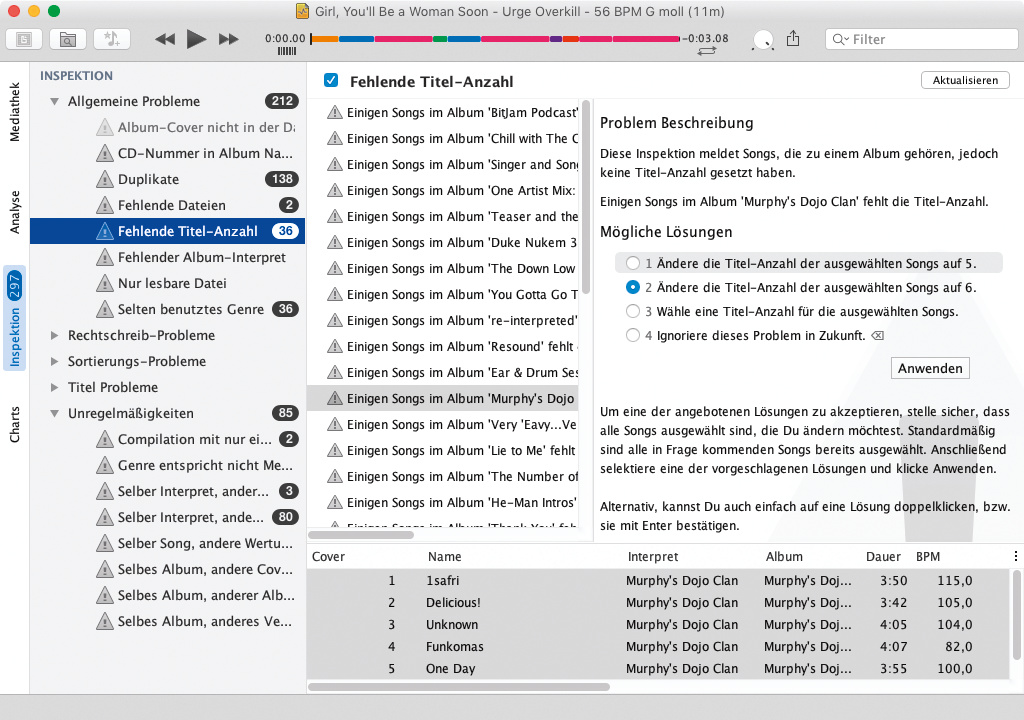Click the fast-forward button

point(229,39)
